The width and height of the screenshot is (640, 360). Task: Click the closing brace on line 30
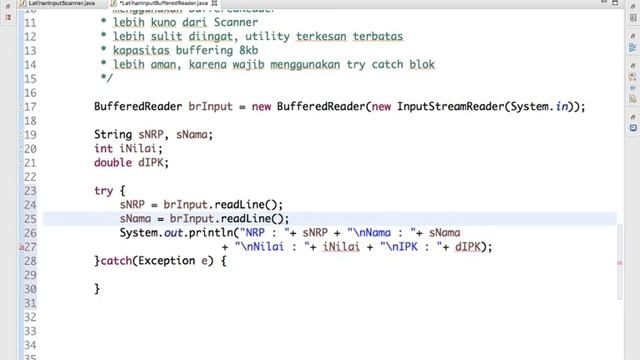pos(97,289)
